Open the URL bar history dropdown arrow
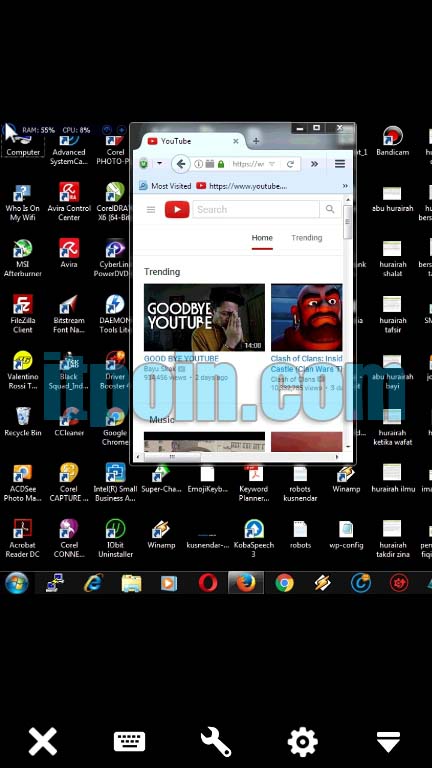Viewport: 432px width, 768px height. 272,164
